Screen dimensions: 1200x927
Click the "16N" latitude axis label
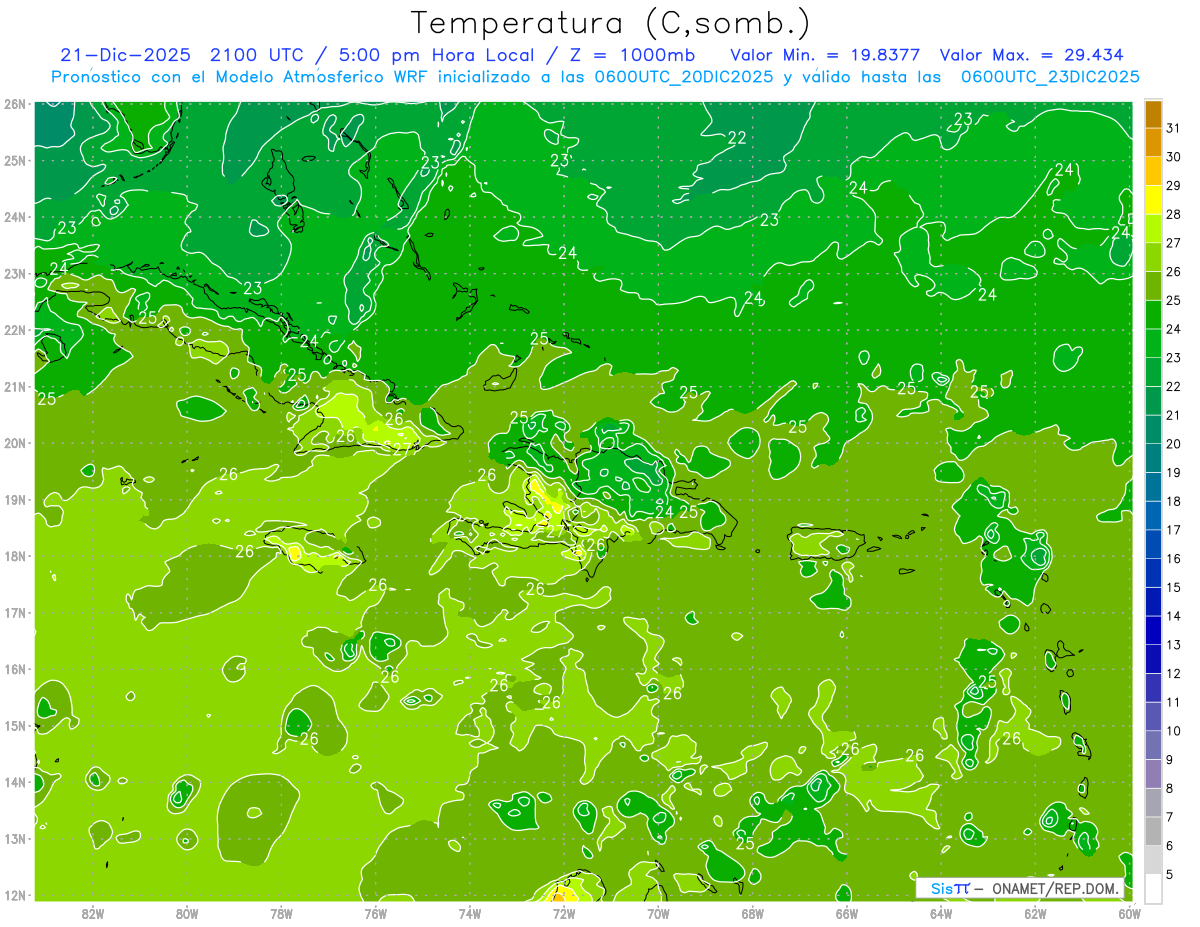15,669
